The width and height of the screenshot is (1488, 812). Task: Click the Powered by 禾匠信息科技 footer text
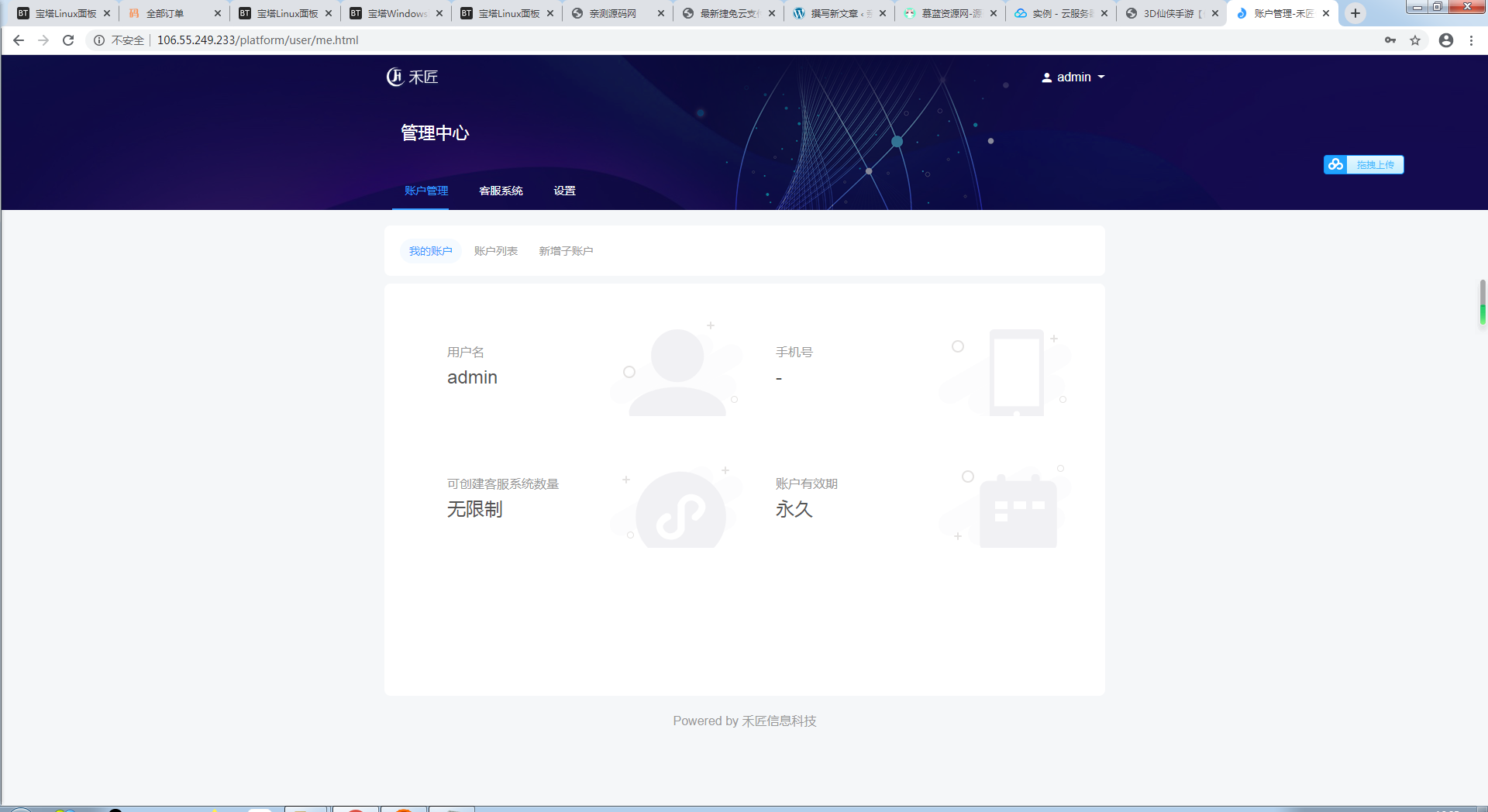coord(744,721)
